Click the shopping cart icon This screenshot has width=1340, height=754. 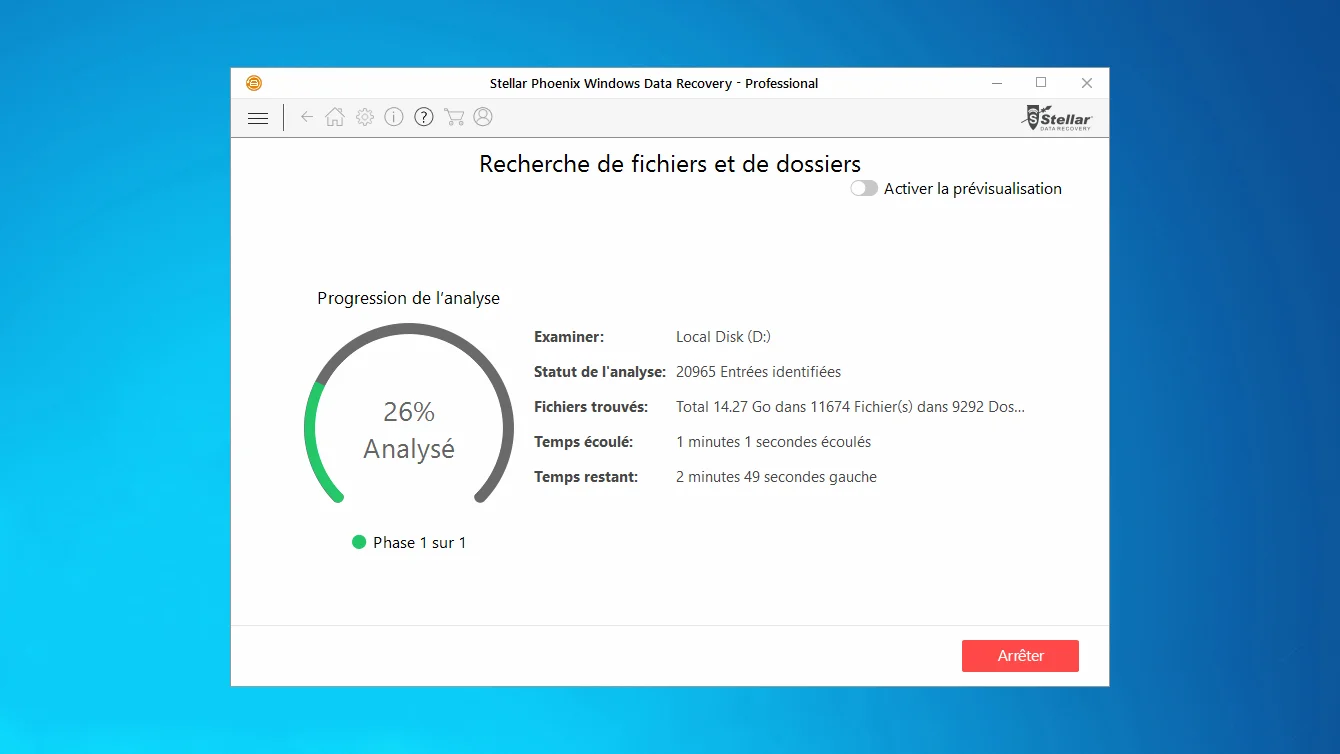(x=454, y=117)
